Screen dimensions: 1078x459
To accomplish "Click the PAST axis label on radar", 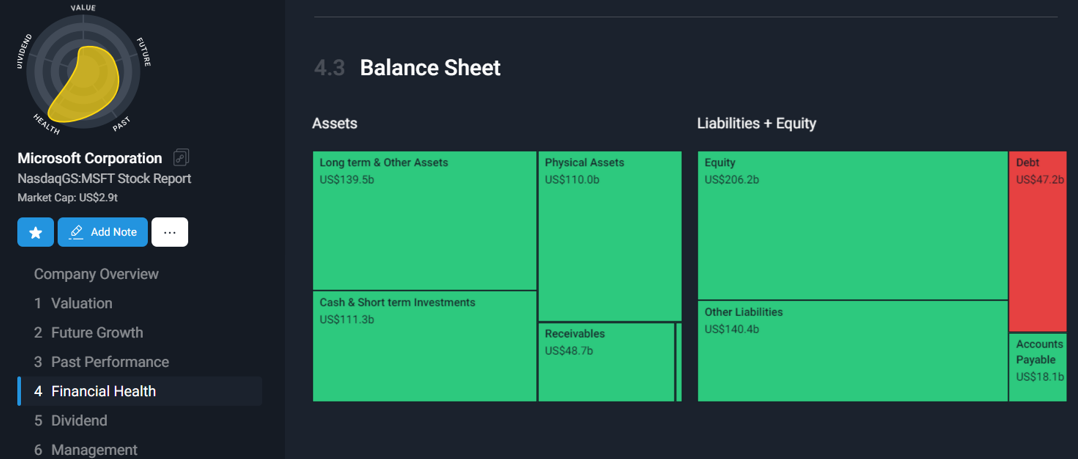I will pyautogui.click(x=121, y=123).
